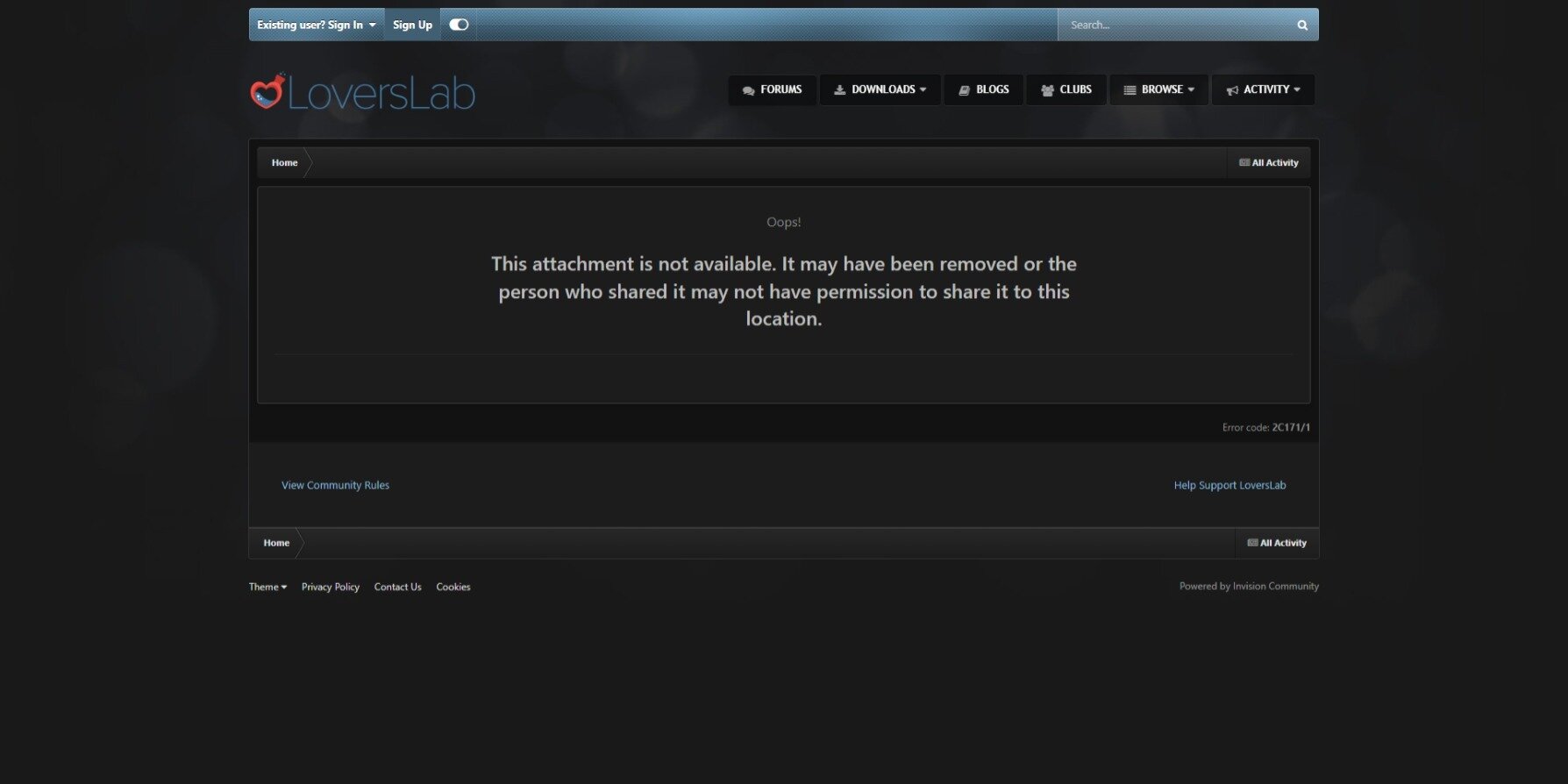Open the View Community Rules link
Screen dimensions: 1568x784
[x=335, y=485]
